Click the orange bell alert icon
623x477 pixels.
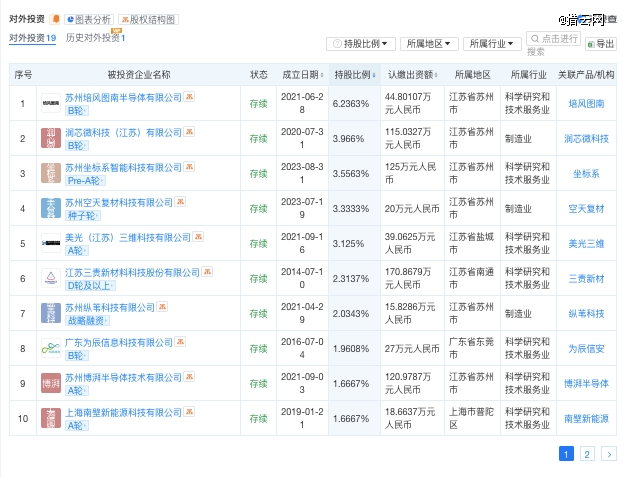(x=56, y=19)
